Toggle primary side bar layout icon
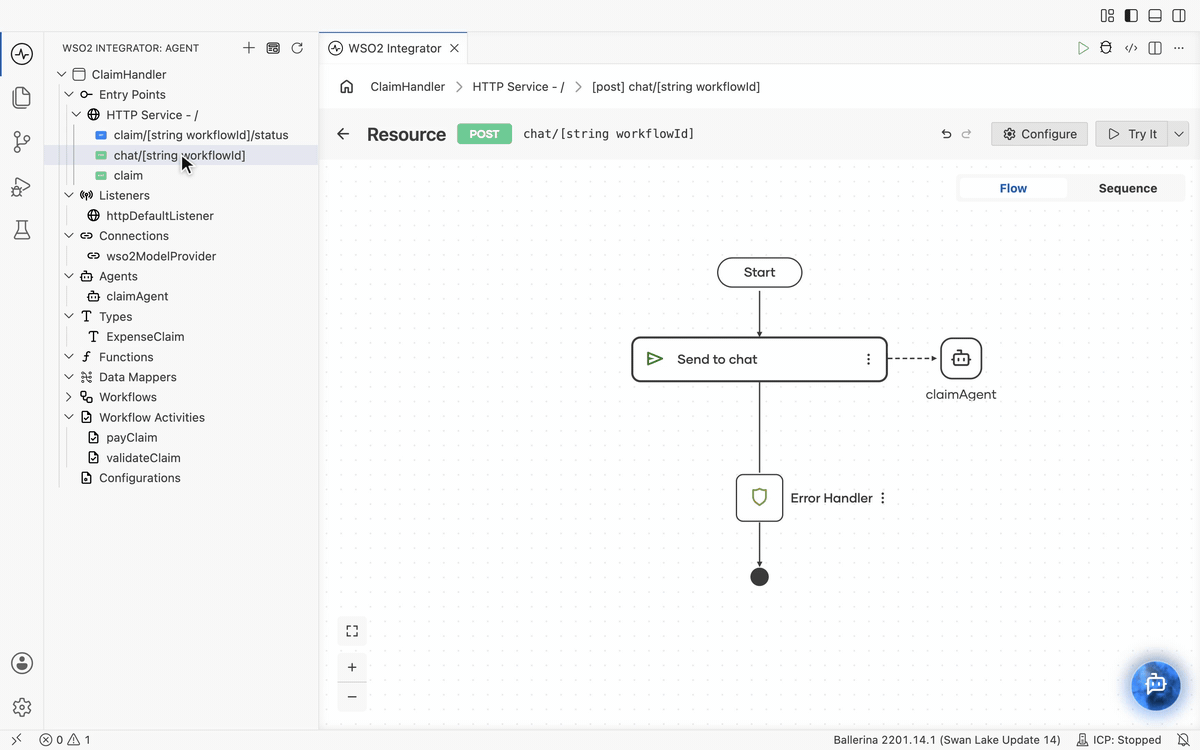Screen dimensions: 1200x750 (x=1131, y=15)
